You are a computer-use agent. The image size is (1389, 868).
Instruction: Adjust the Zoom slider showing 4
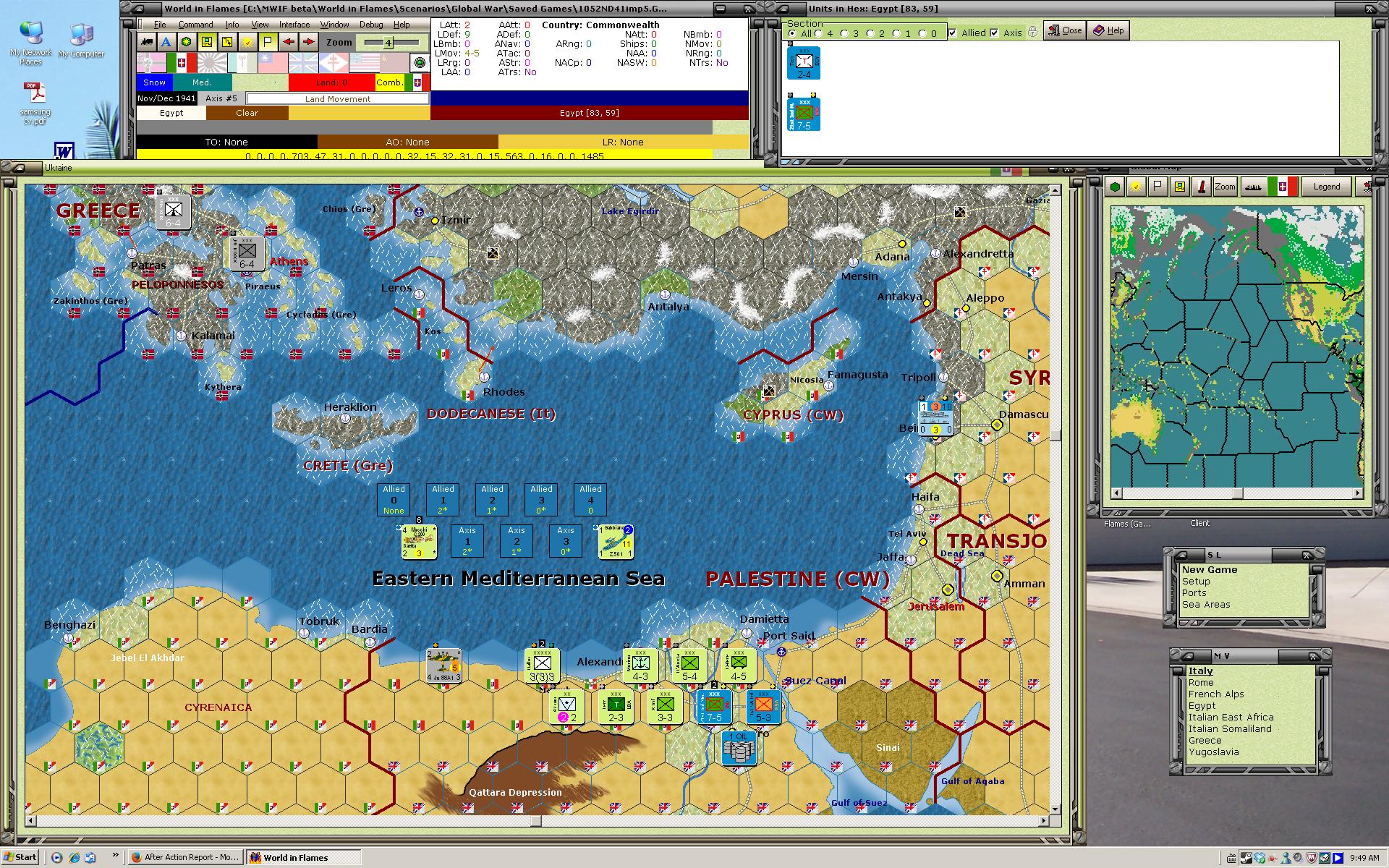click(x=388, y=43)
